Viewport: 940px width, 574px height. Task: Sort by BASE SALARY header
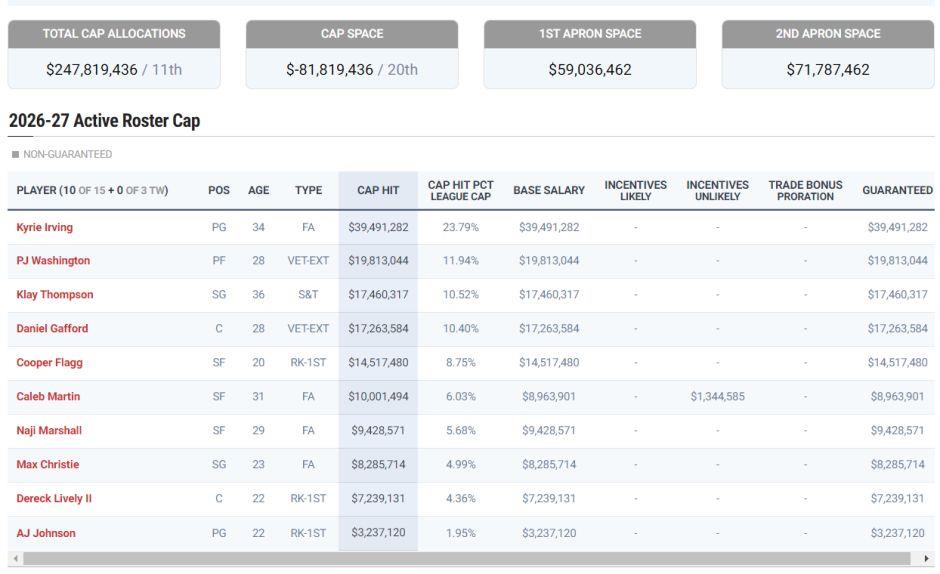549,190
